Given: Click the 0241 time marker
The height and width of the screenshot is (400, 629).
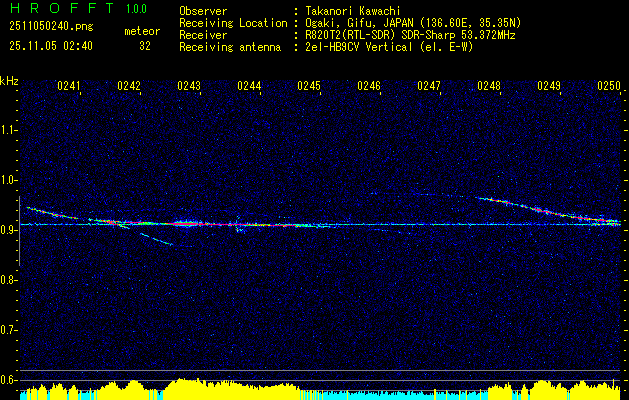Looking at the screenshot, I should pyautogui.click(x=69, y=86).
